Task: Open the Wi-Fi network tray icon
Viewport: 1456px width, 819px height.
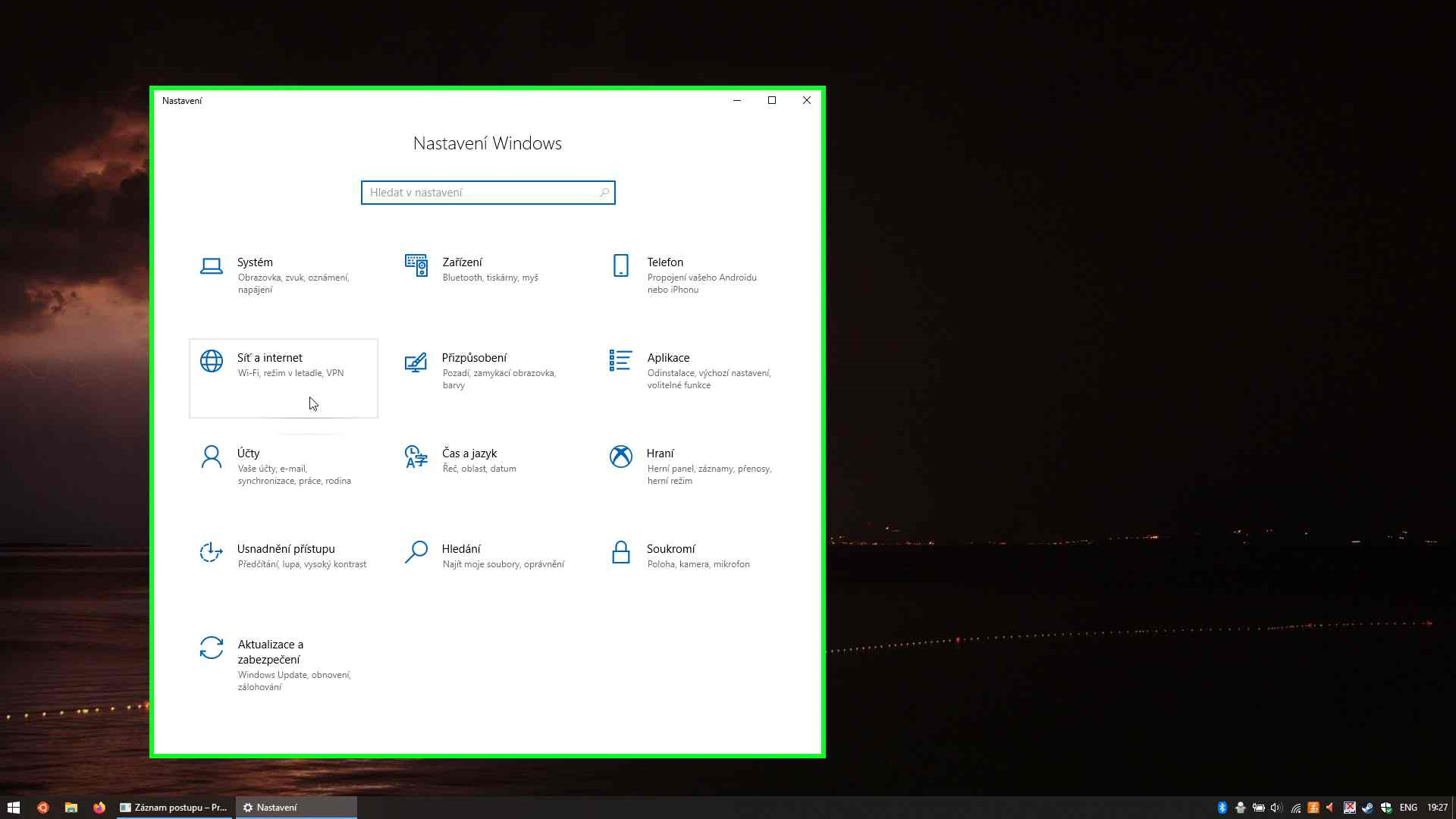Action: (x=1295, y=808)
